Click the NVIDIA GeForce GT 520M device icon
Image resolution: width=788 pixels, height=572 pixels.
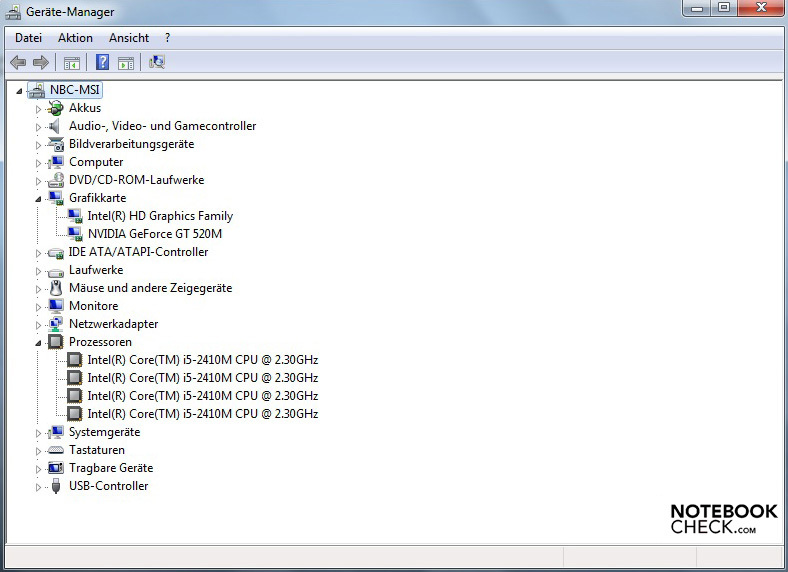pyautogui.click(x=75, y=234)
